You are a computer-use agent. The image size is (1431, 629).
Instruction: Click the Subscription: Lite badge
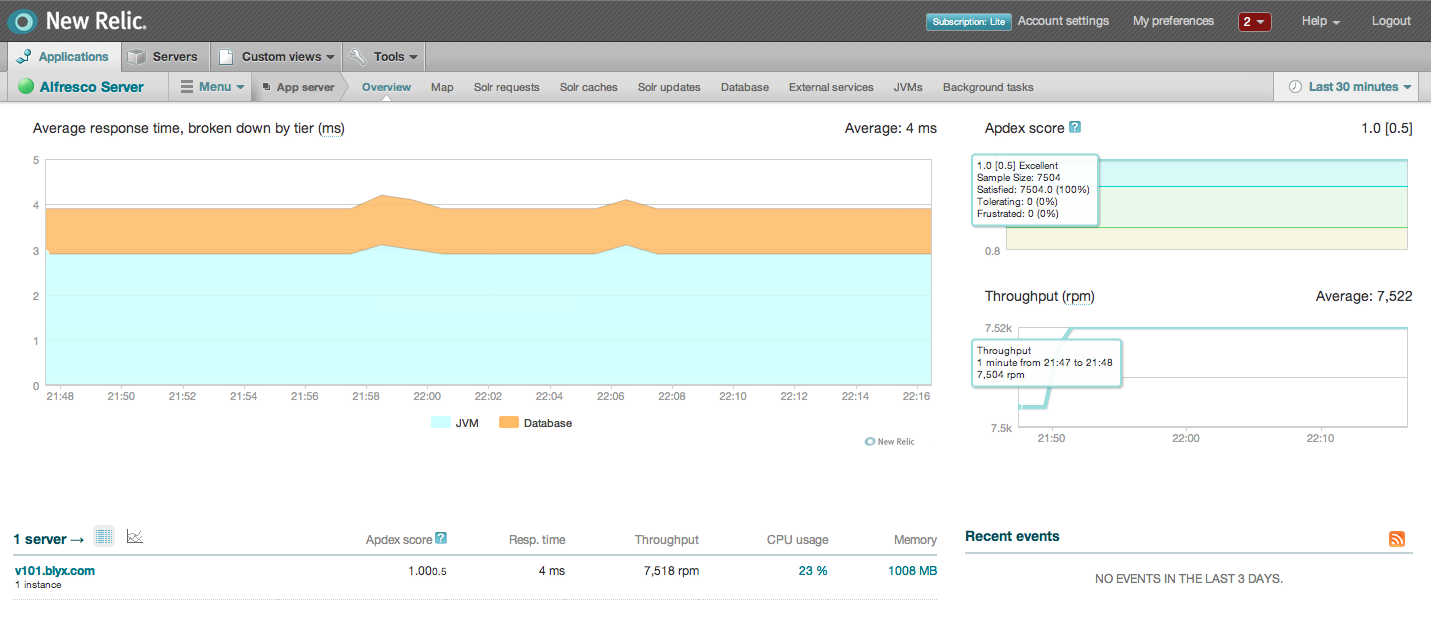[x=969, y=22]
